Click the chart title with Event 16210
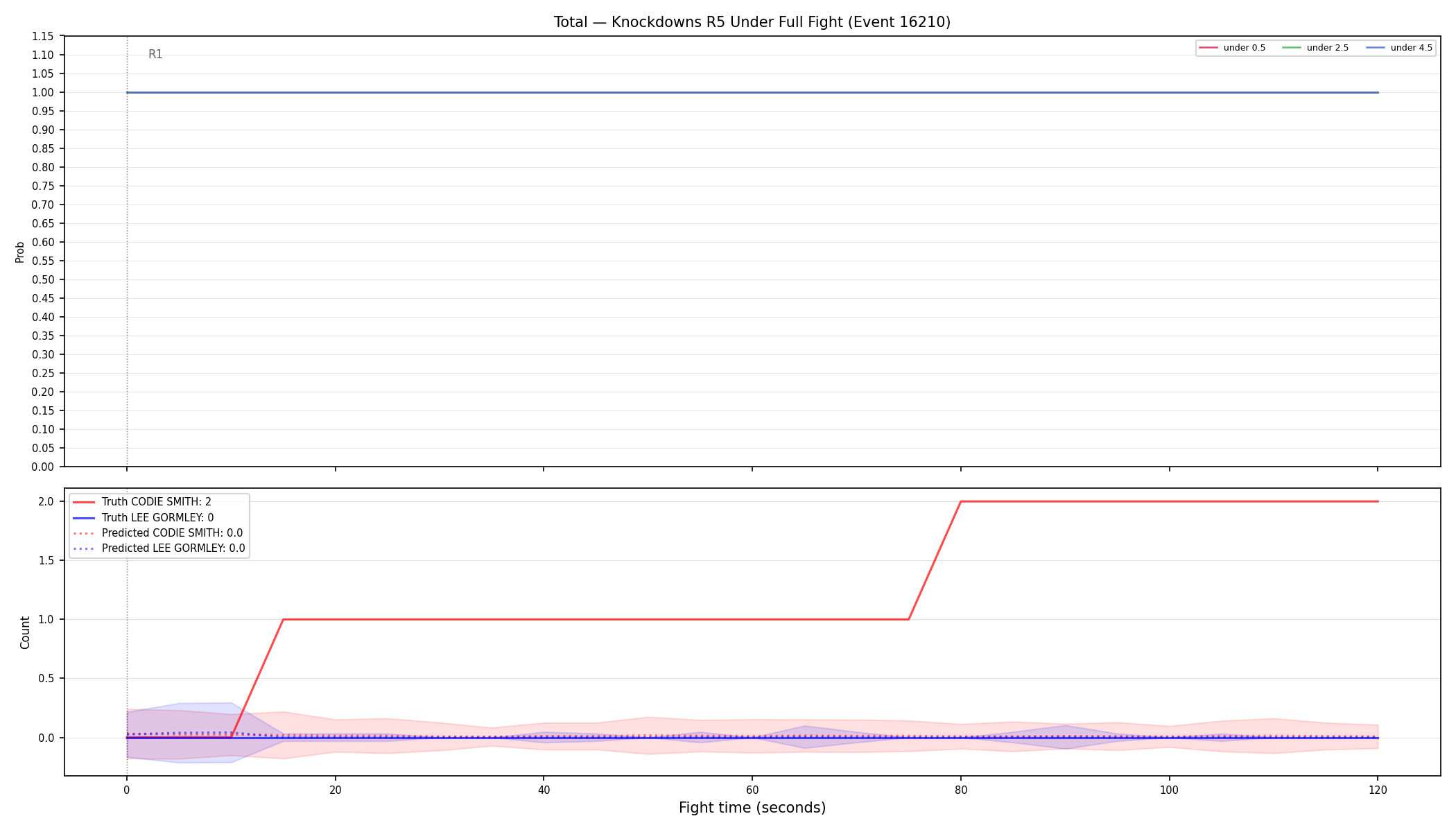The width and height of the screenshot is (1456, 832). 752,22
